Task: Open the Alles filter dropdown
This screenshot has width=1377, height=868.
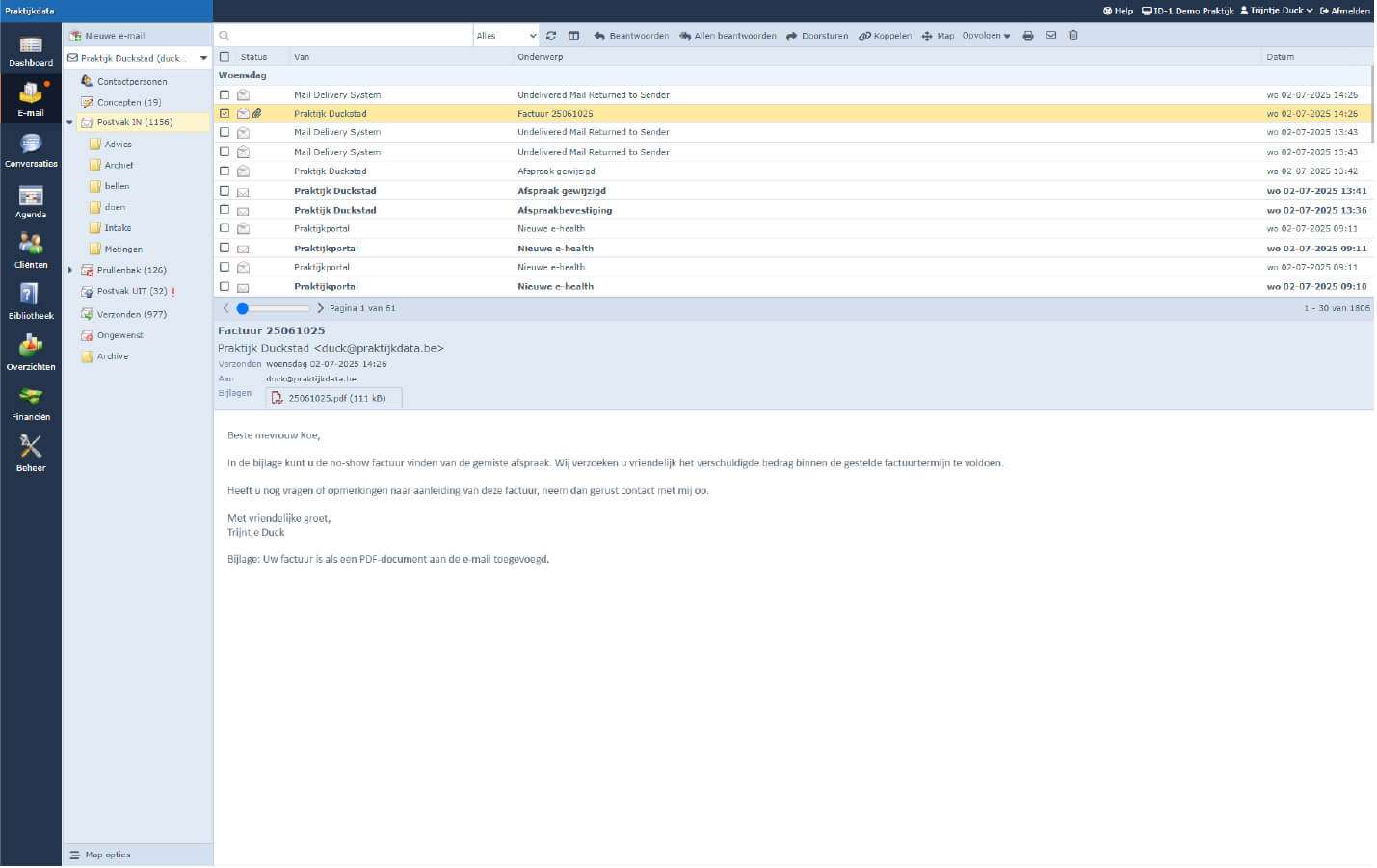Action: click(x=506, y=36)
